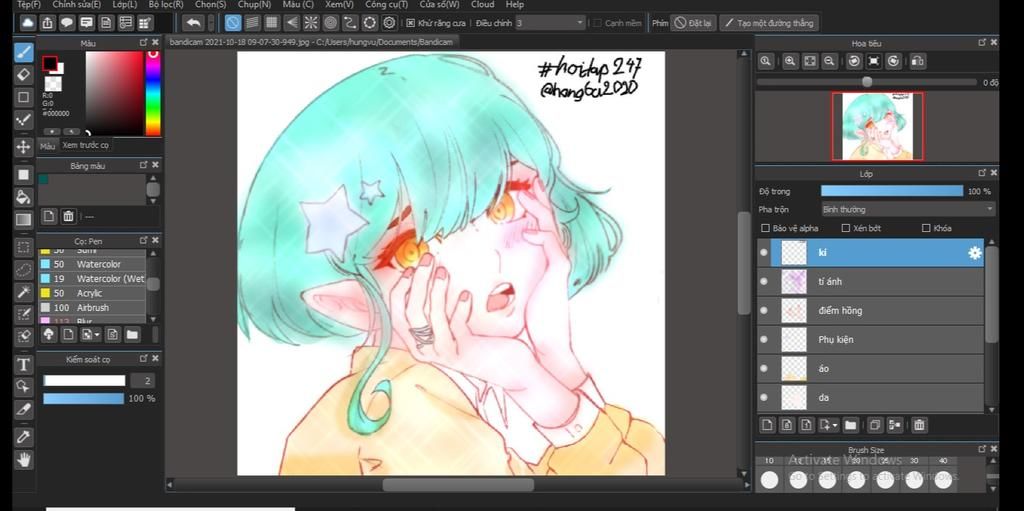
Task: Check the Khóa layer option
Action: (x=926, y=228)
